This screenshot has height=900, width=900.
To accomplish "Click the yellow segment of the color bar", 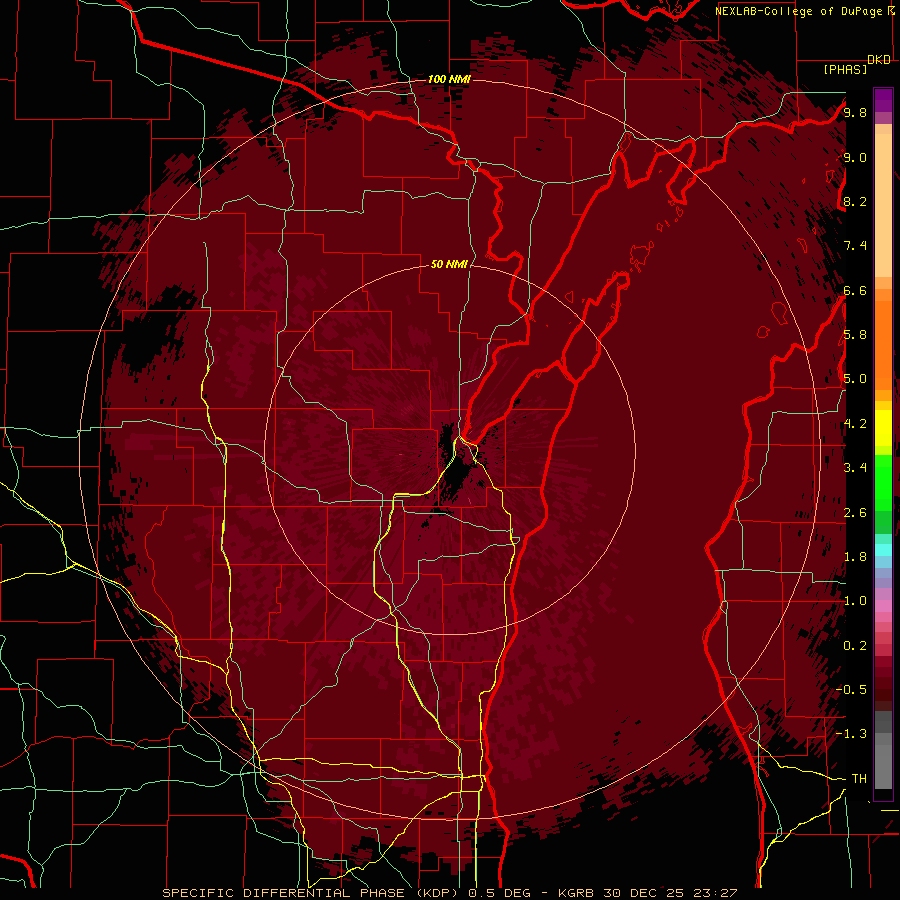I will (x=883, y=427).
